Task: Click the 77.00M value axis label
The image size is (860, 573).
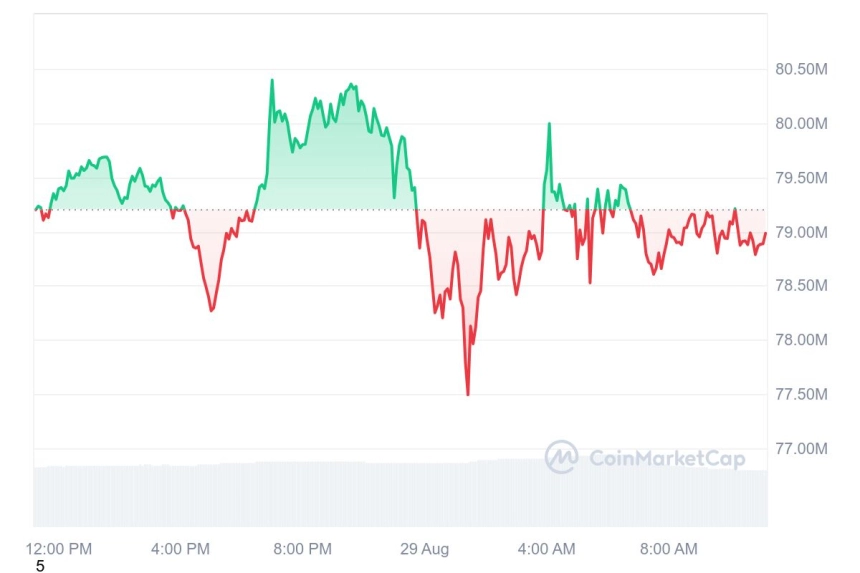Action: 801,449
